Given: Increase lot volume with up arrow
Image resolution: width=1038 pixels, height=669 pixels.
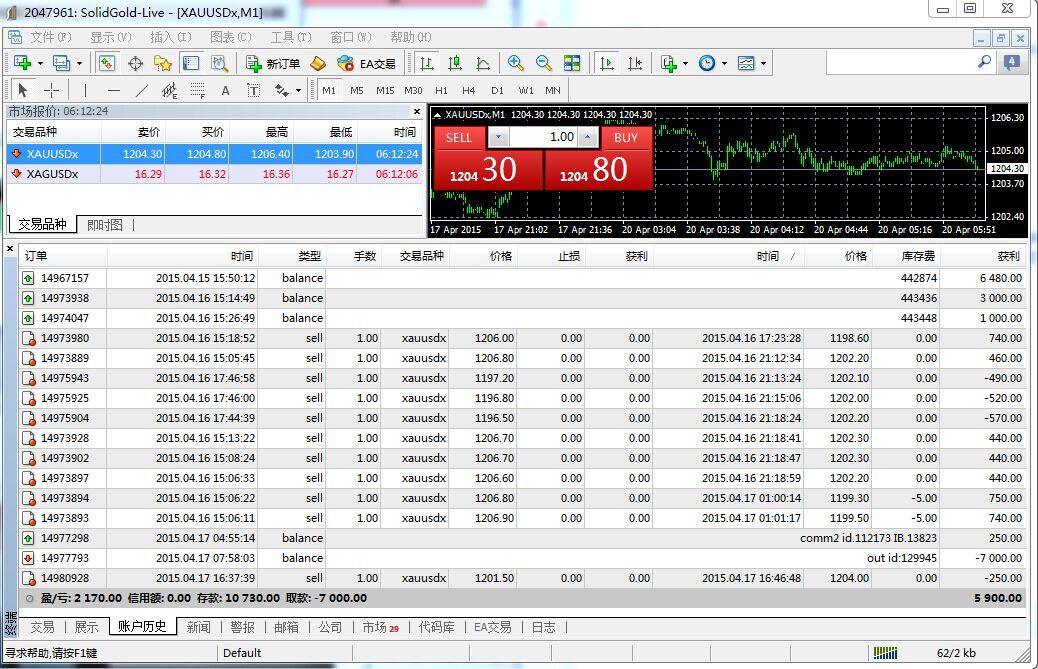Looking at the screenshot, I should (x=588, y=138).
